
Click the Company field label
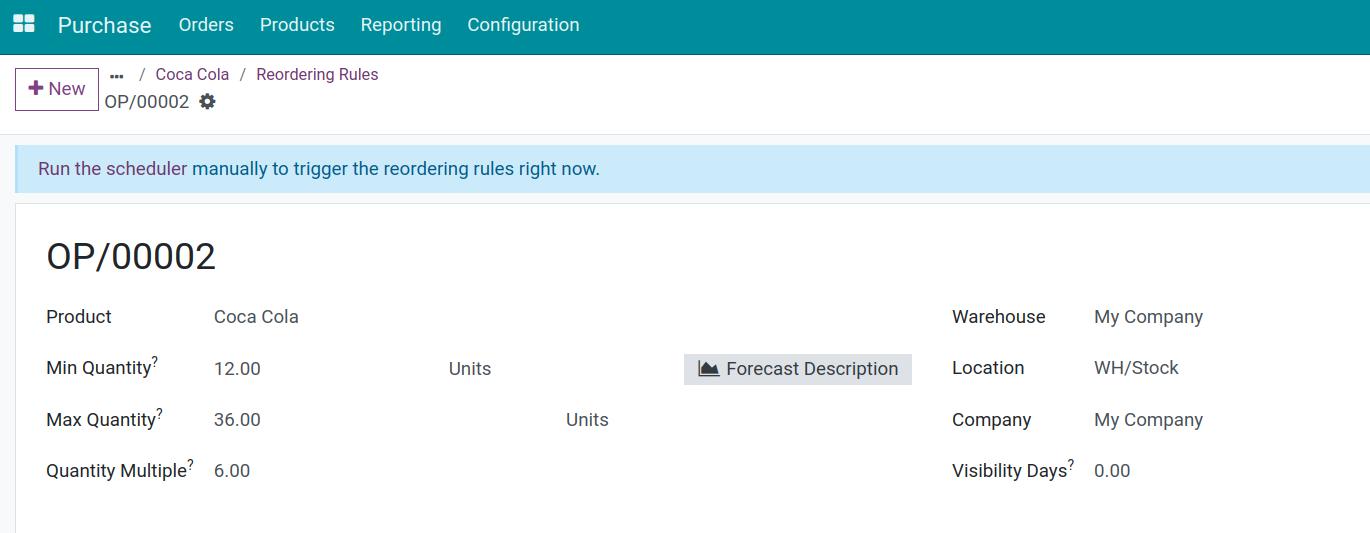[x=991, y=420]
